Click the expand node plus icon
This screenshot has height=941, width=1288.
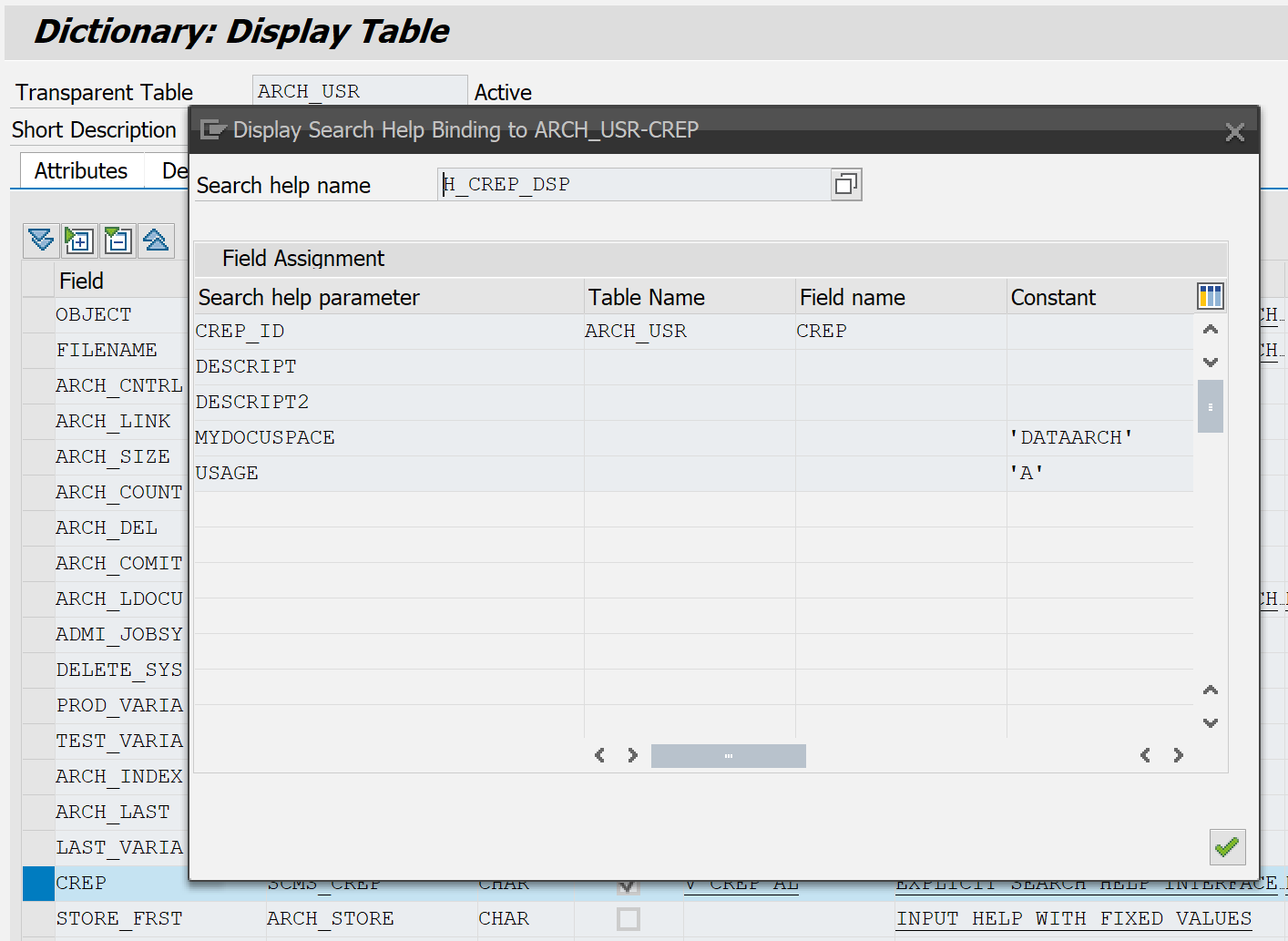pos(79,240)
